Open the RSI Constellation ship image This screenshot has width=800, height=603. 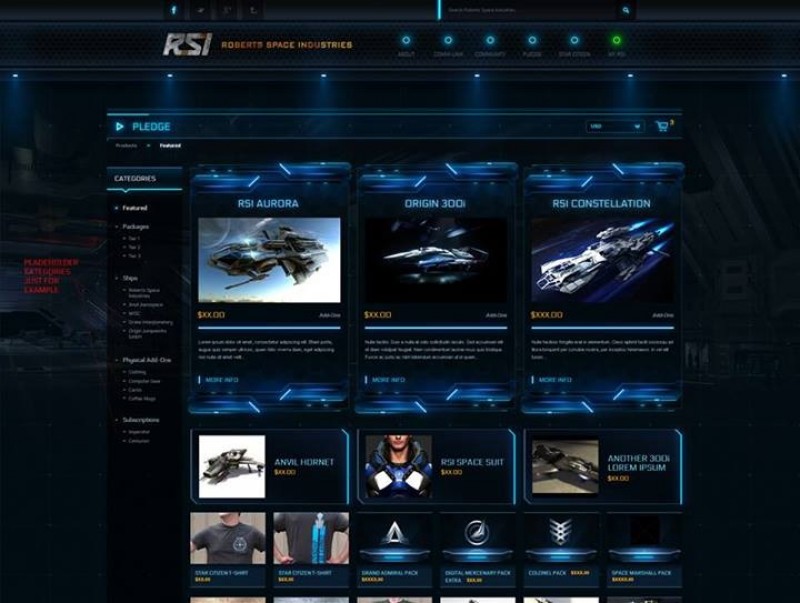click(x=603, y=260)
